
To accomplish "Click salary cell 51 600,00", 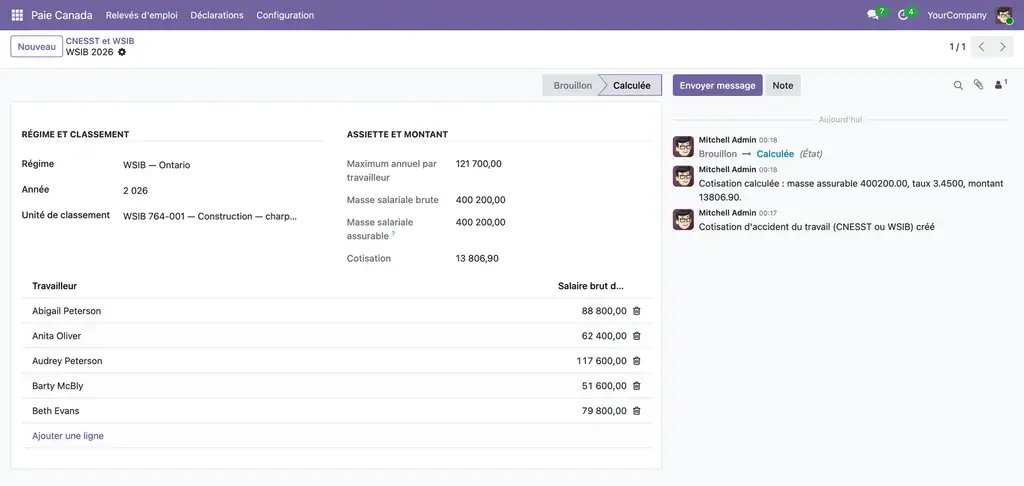I will coord(604,386).
